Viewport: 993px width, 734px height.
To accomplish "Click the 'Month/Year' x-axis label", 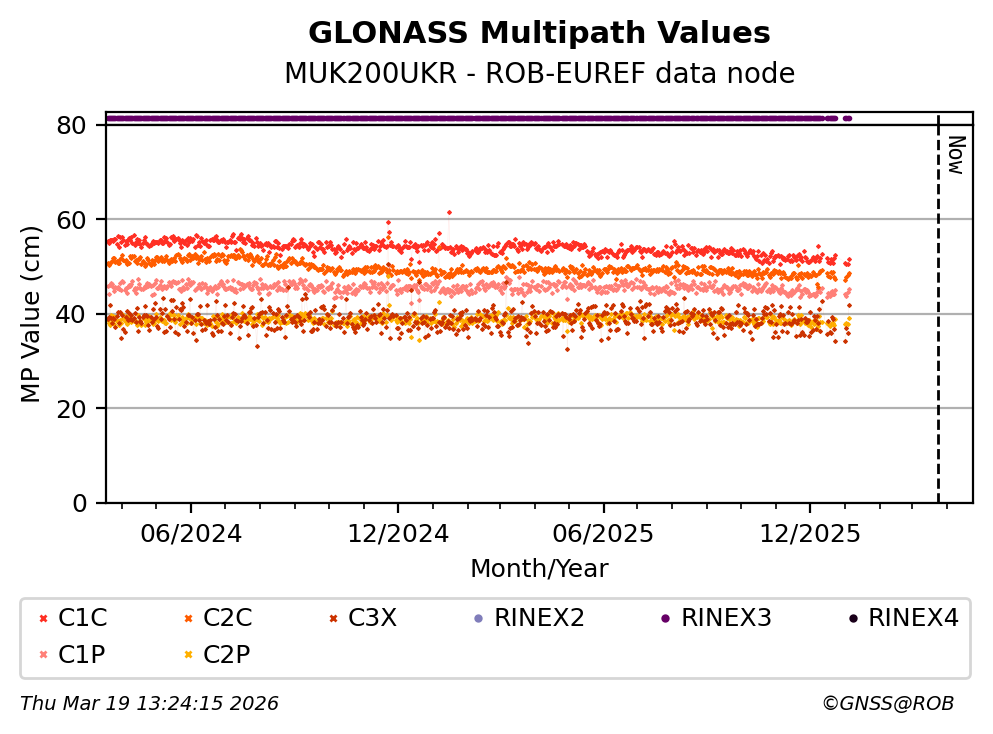I will (539, 569).
